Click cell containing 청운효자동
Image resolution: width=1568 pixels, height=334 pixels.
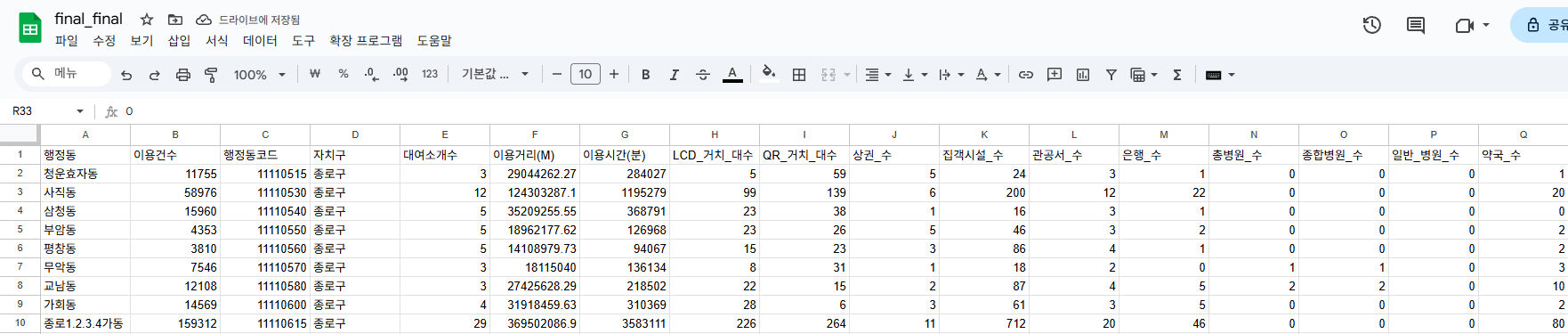(x=85, y=174)
